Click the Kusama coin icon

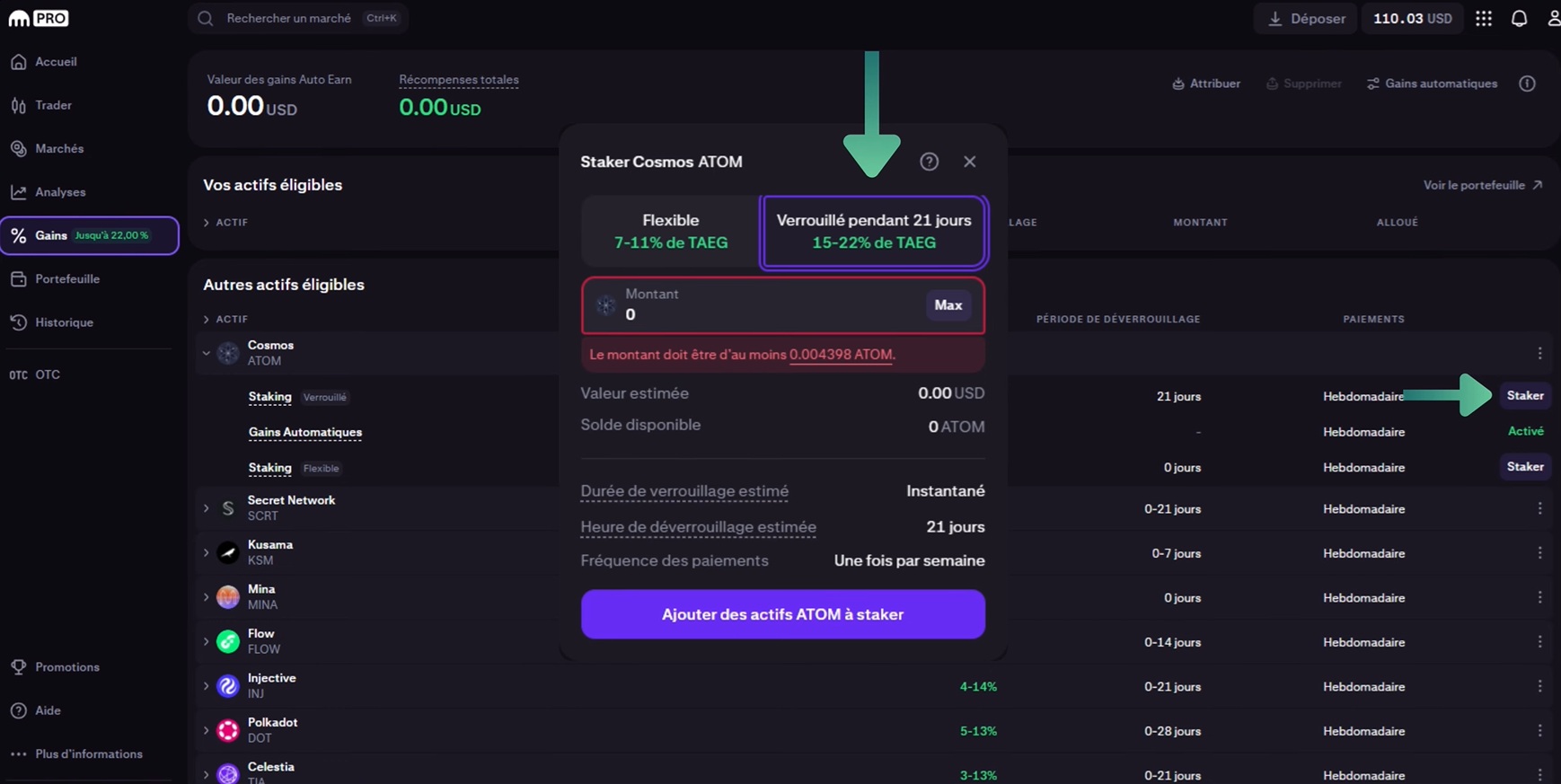click(228, 552)
